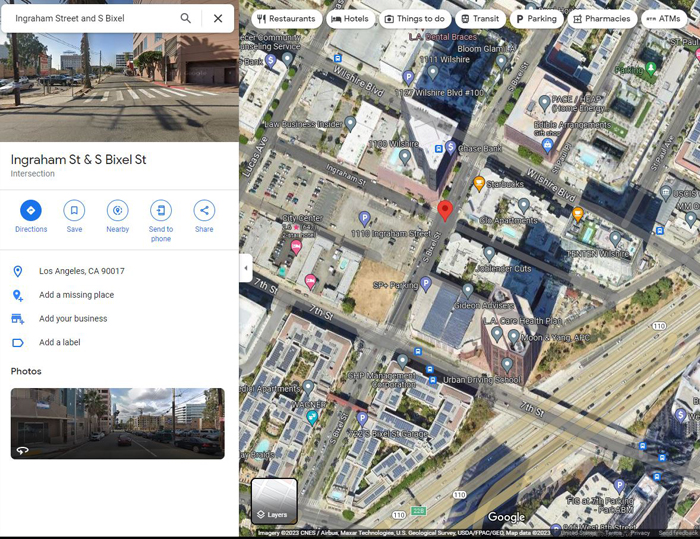Click the Law Business Insider marker
700x539 pixels.
click(x=350, y=123)
